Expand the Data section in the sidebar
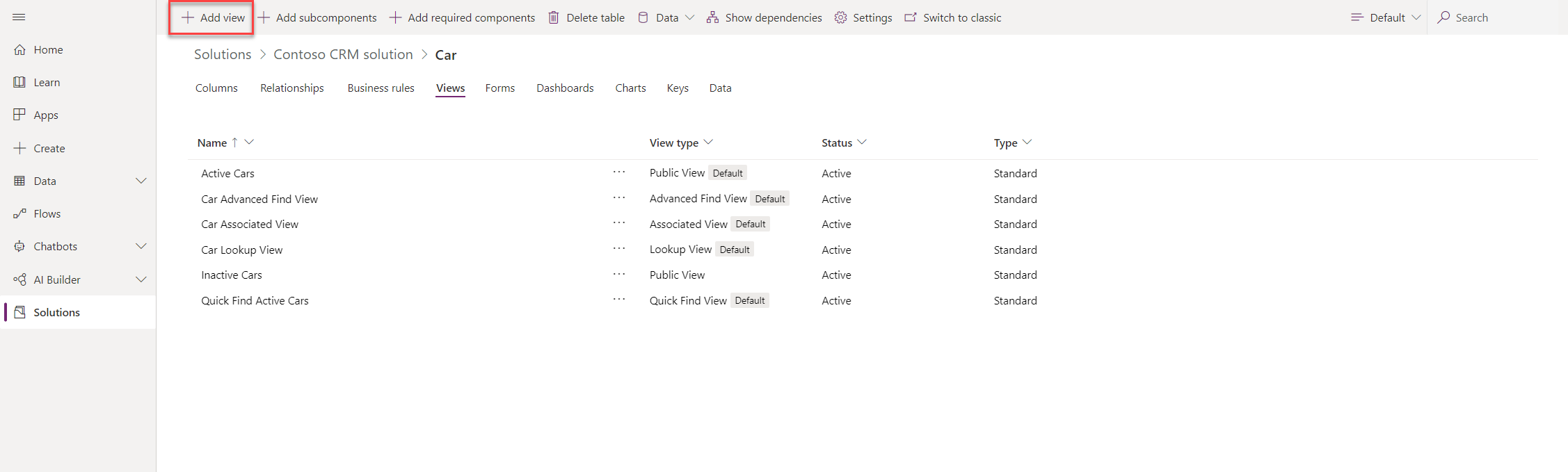The width and height of the screenshot is (1568, 472). pyautogui.click(x=141, y=181)
